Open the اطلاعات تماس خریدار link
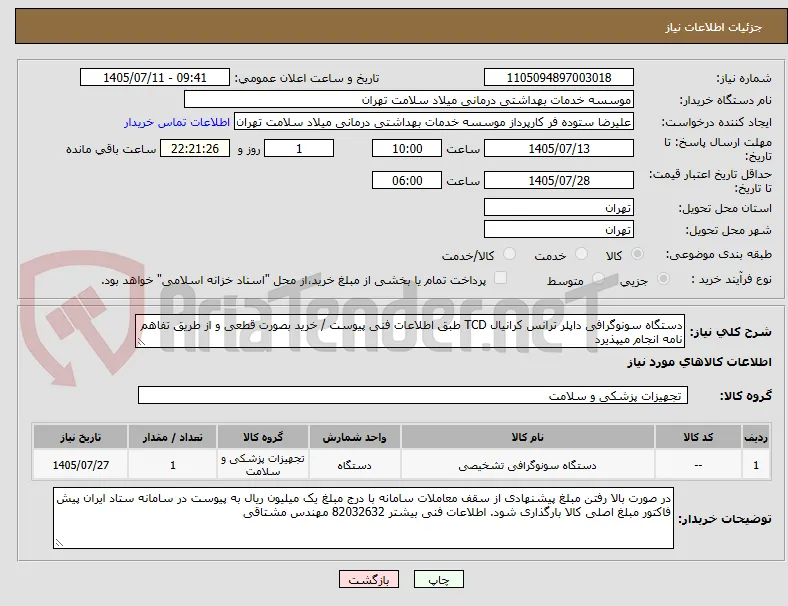This screenshot has height=606, width=788. (177, 122)
